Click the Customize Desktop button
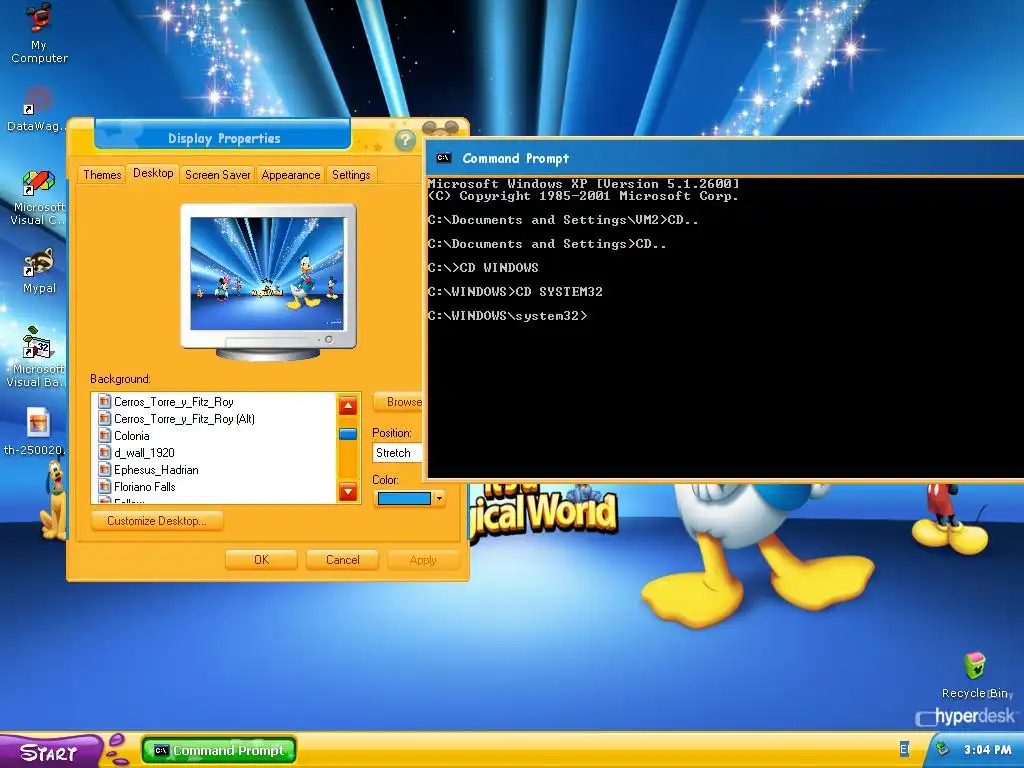The height and width of the screenshot is (768, 1024). point(157,520)
